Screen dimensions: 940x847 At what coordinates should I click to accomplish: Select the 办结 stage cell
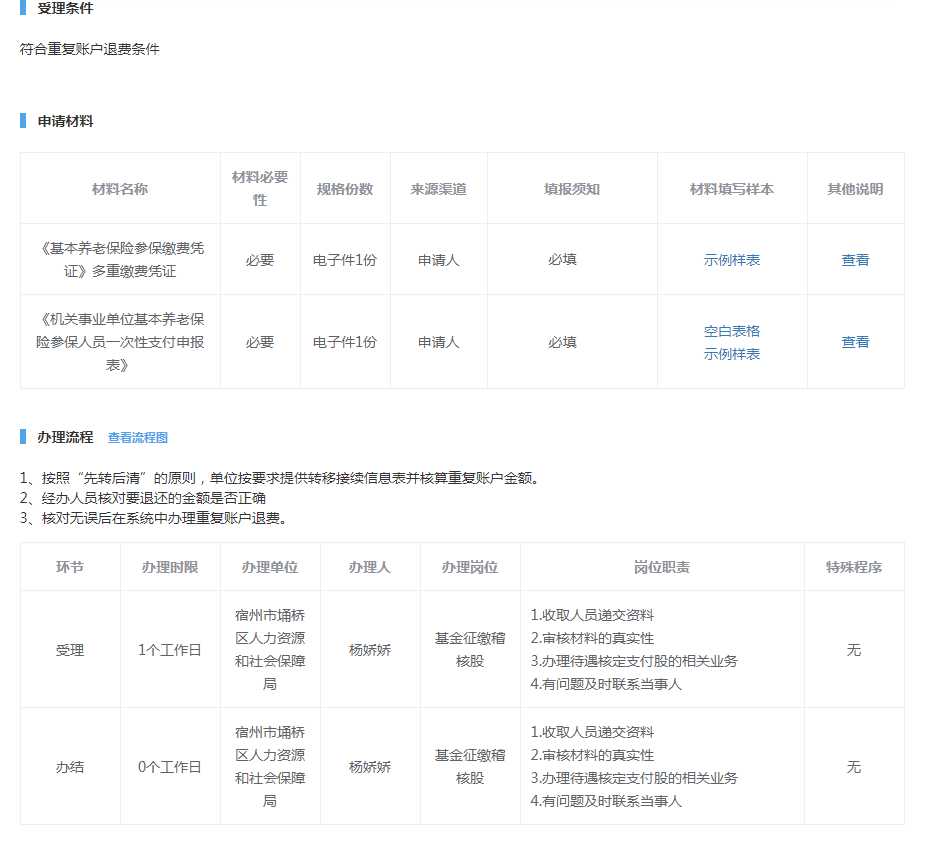click(x=70, y=767)
